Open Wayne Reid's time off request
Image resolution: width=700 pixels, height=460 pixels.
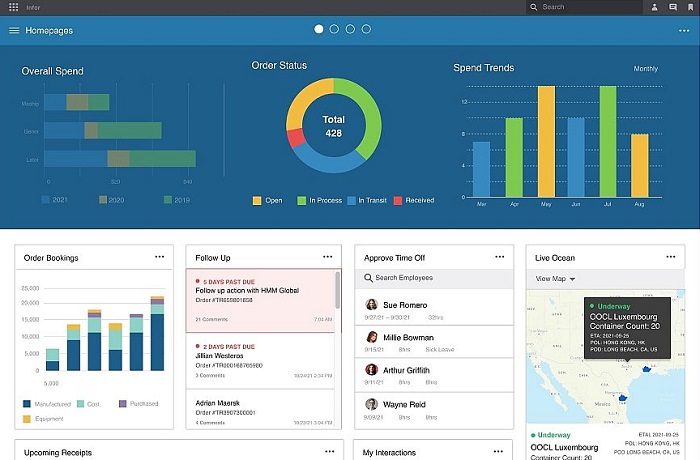tap(434, 410)
